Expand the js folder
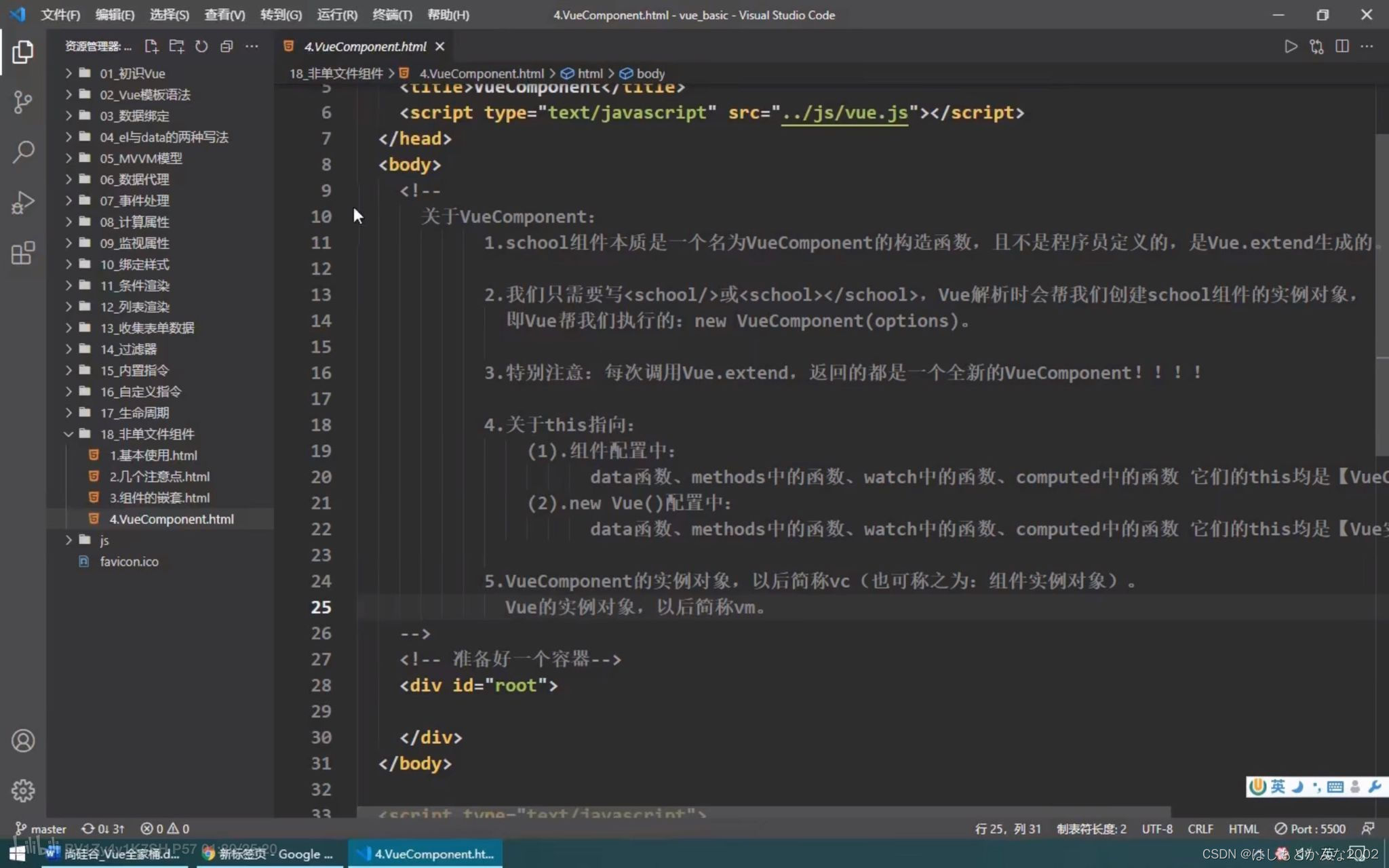This screenshot has width=1389, height=868. [104, 540]
